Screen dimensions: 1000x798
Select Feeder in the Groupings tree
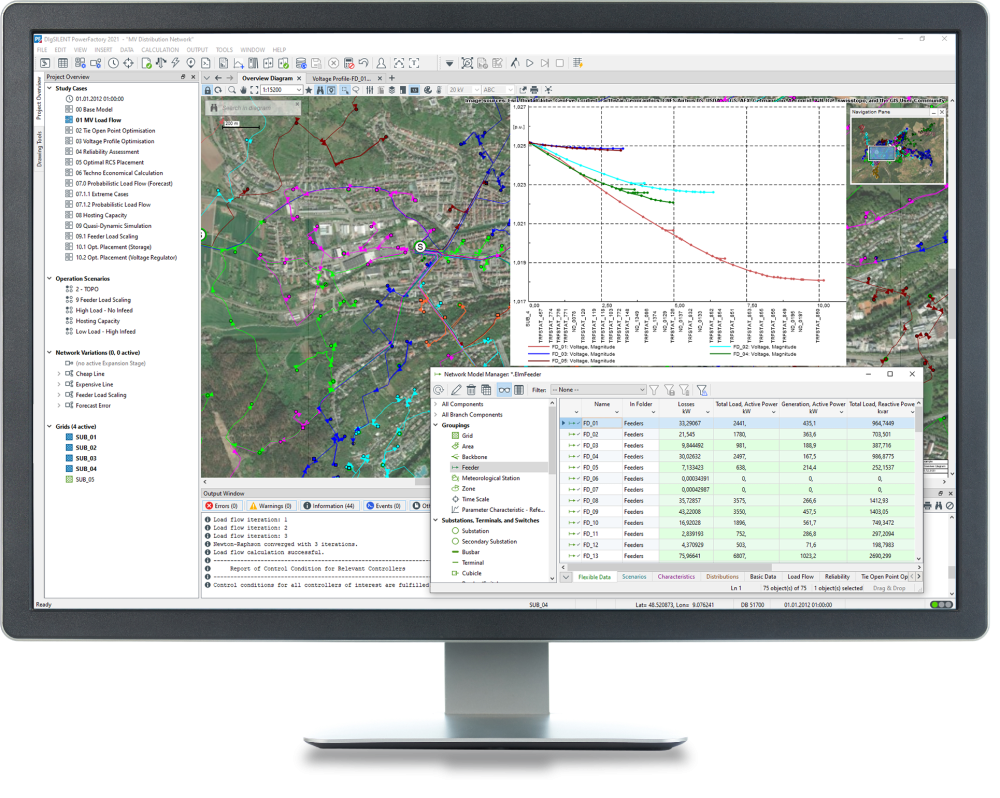click(x=471, y=468)
